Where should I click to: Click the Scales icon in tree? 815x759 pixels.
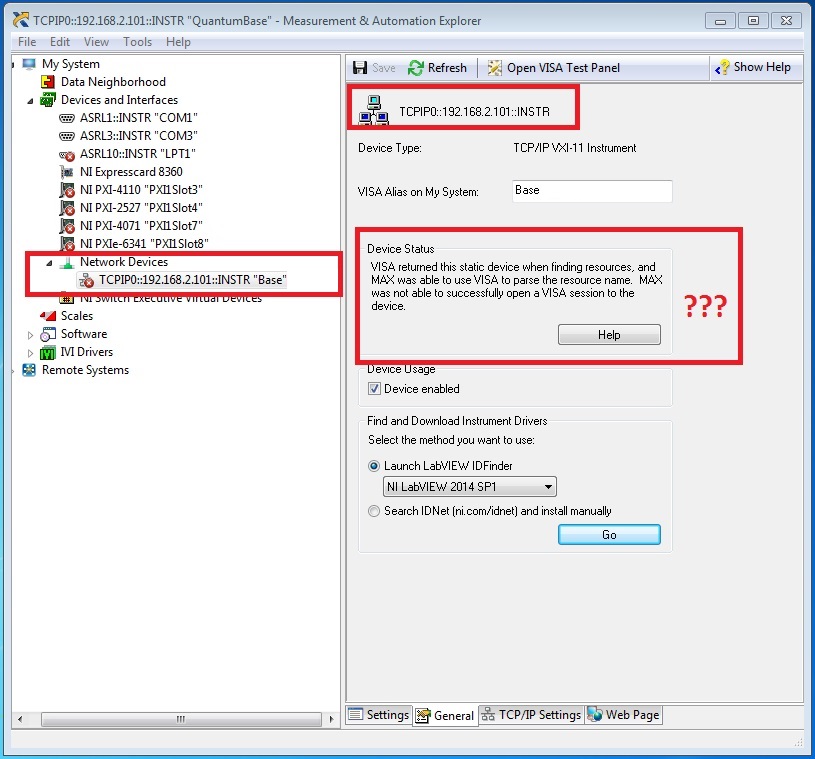[x=48, y=316]
